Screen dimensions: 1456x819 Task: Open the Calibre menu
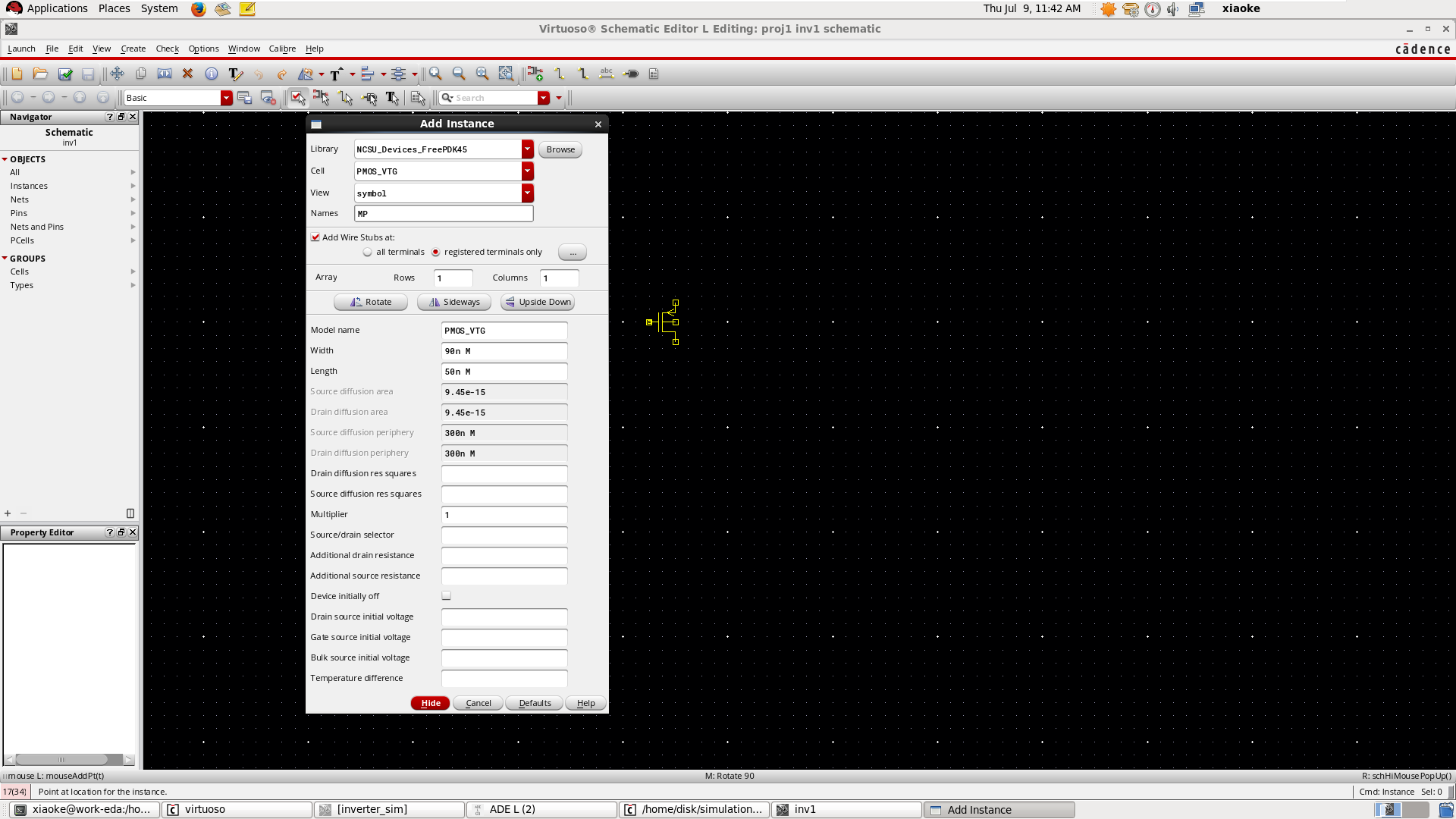[x=282, y=49]
